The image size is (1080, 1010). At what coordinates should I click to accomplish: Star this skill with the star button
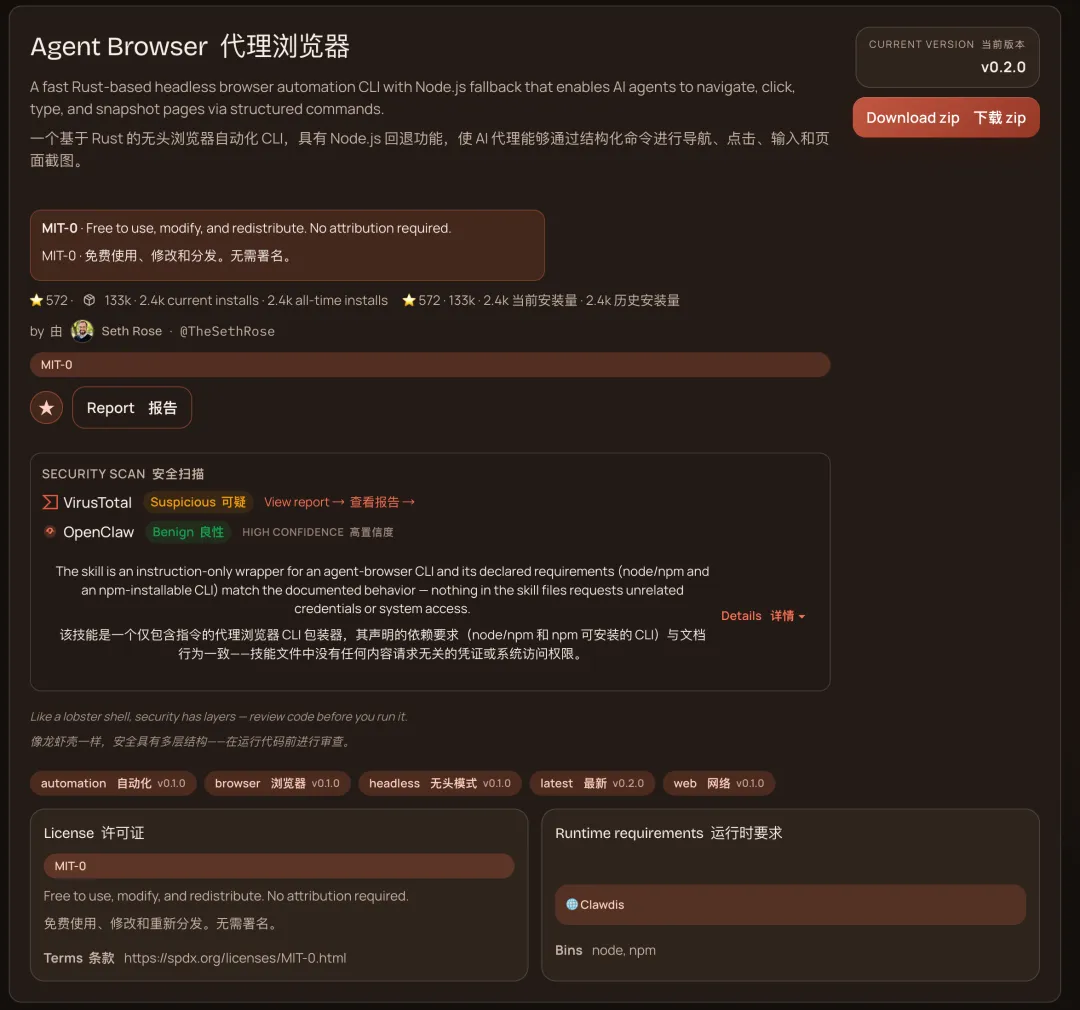[x=46, y=408]
